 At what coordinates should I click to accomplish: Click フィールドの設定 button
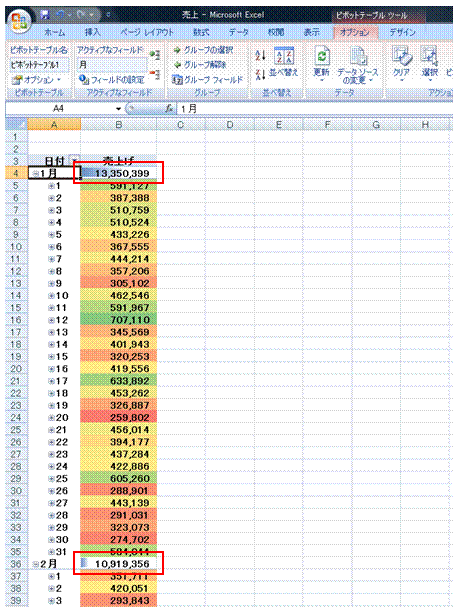click(x=111, y=80)
